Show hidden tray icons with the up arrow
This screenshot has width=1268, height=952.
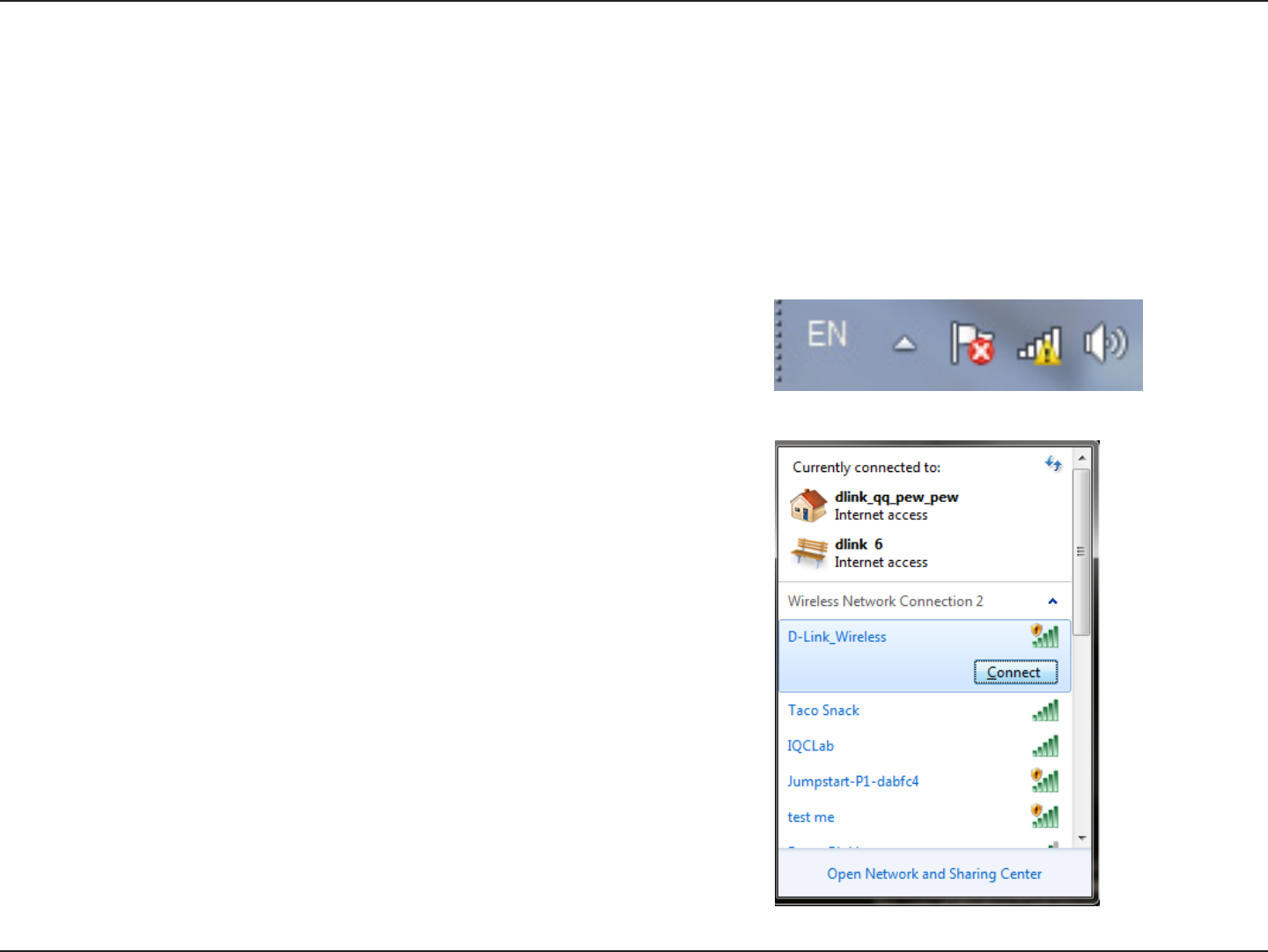[904, 343]
